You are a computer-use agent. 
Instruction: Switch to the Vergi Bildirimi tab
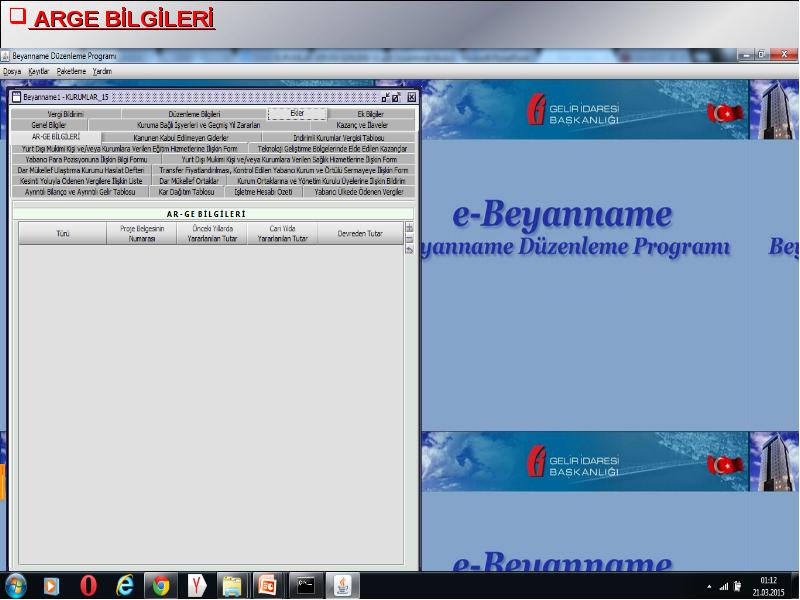(66, 114)
